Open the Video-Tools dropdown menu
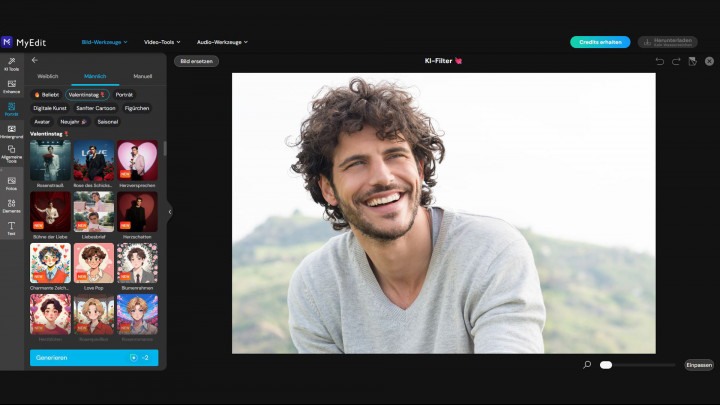Viewport: 720px width, 405px height. point(162,42)
